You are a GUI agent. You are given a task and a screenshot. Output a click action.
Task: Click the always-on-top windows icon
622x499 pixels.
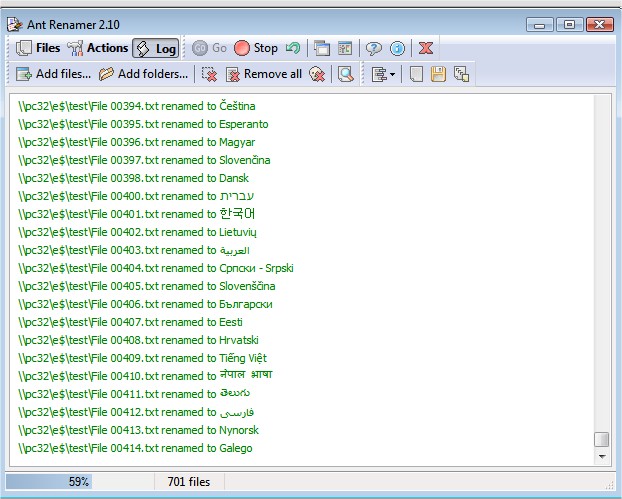tap(322, 48)
